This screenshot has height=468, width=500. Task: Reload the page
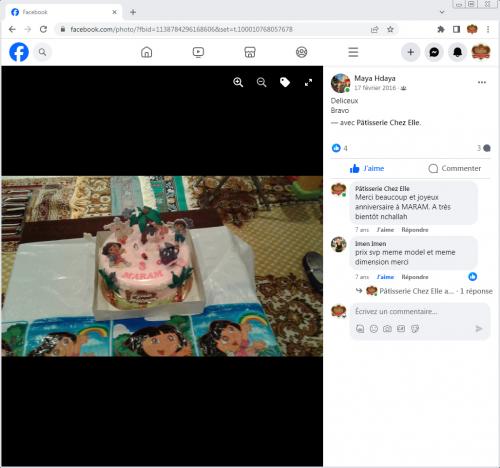click(x=43, y=29)
